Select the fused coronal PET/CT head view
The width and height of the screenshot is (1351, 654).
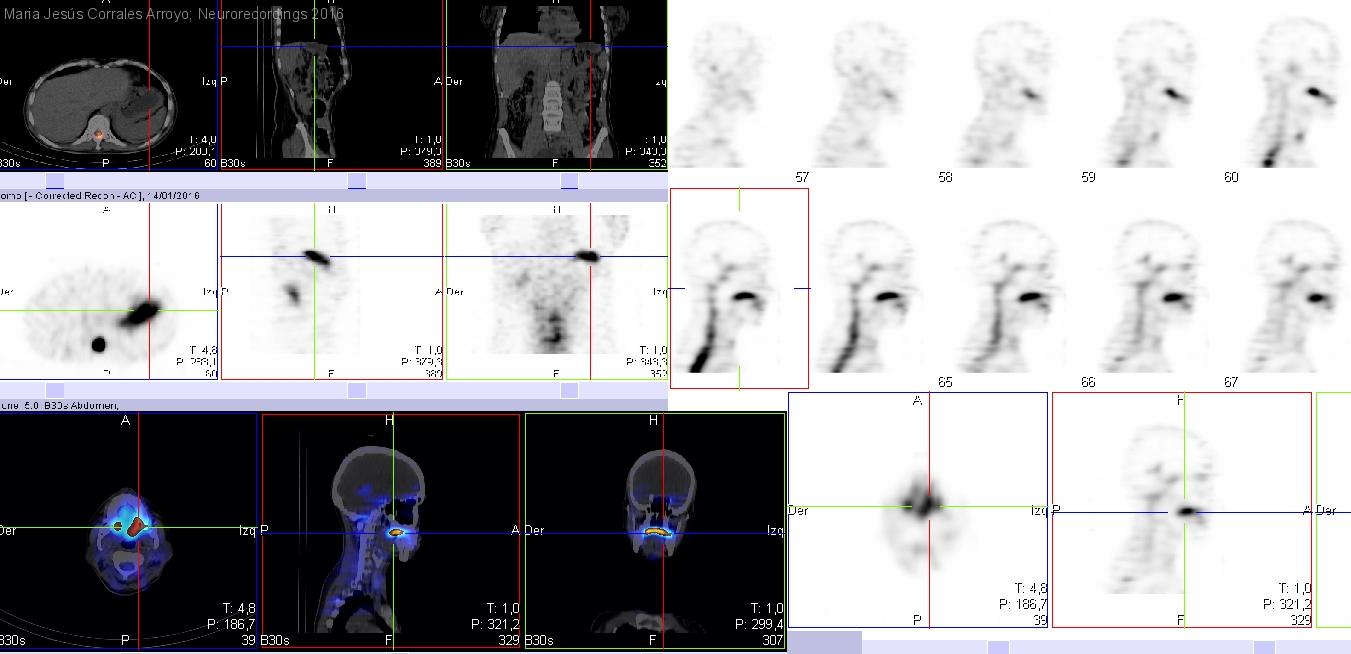click(654, 530)
